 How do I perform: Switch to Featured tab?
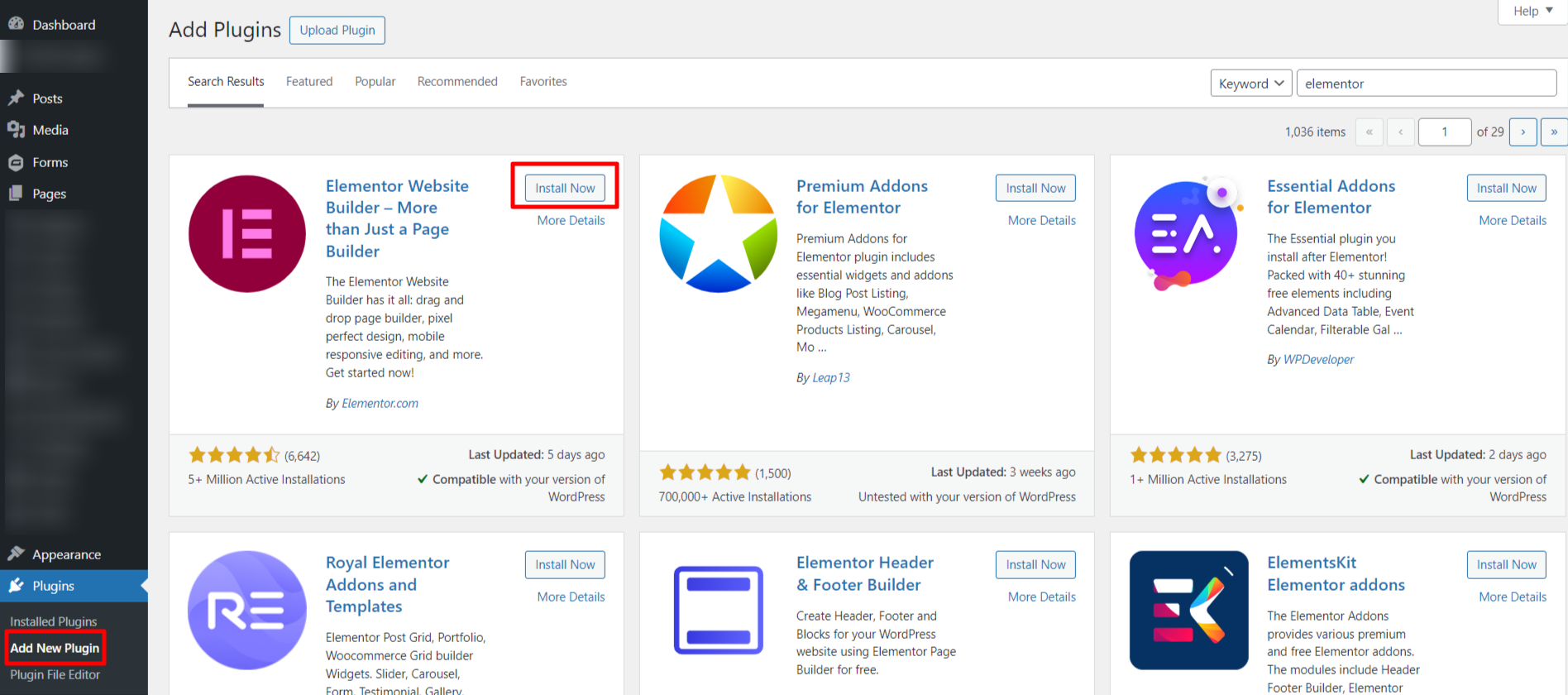click(x=309, y=81)
